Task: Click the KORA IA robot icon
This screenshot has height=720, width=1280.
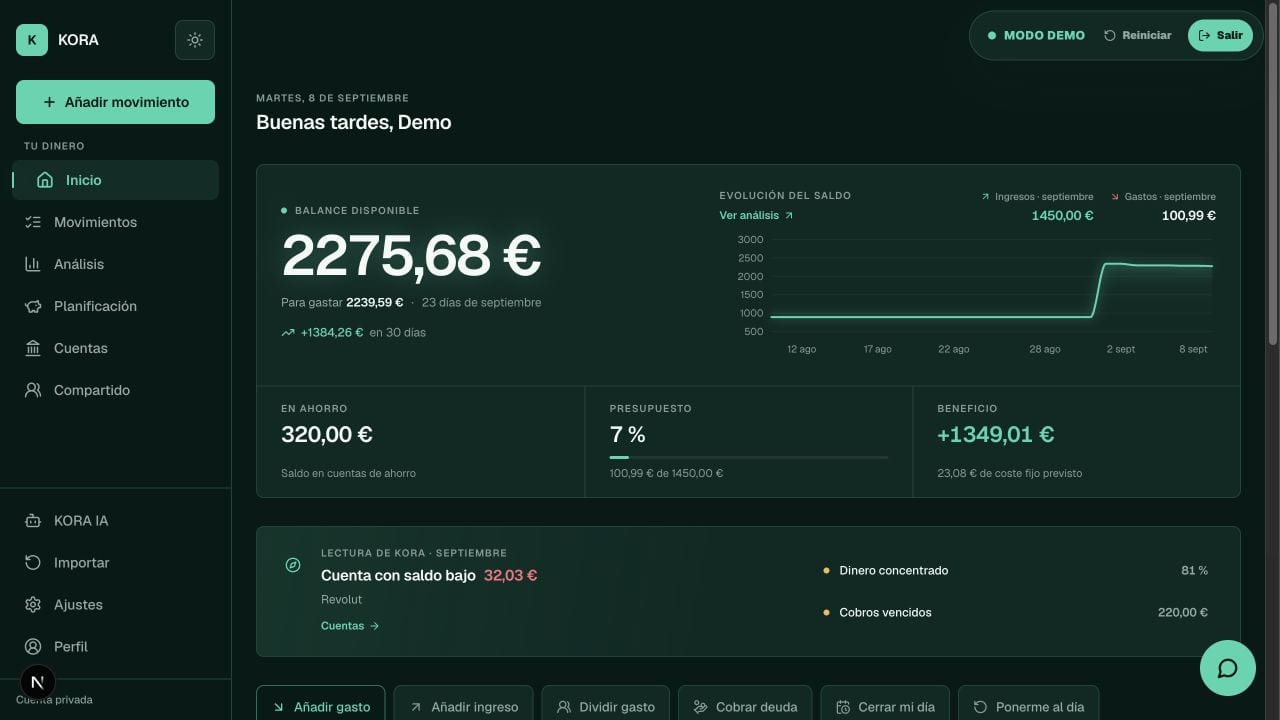Action: [33, 521]
